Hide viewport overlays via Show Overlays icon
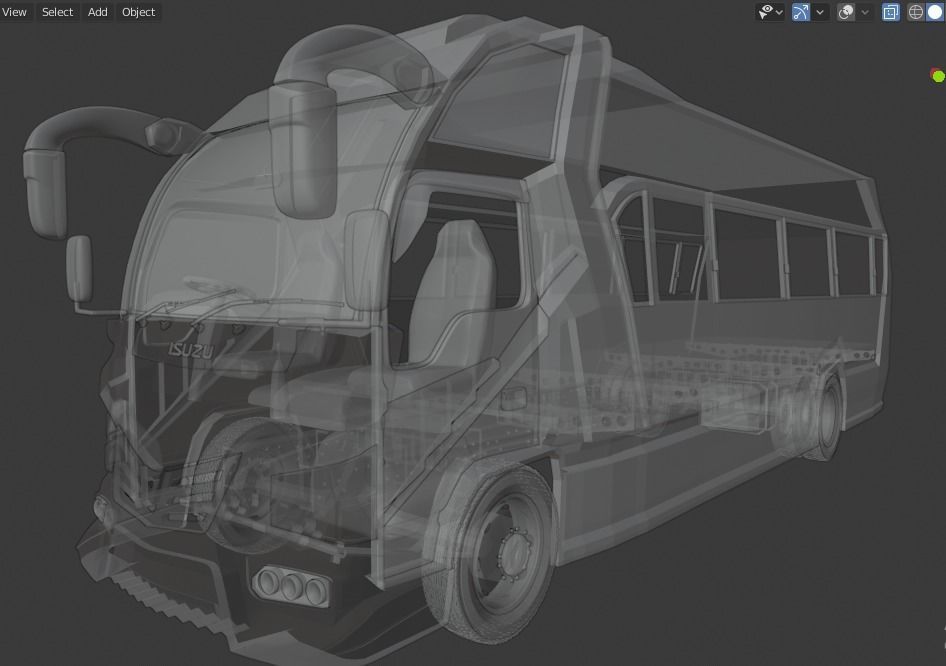Screen dimensions: 946x666 848,11
